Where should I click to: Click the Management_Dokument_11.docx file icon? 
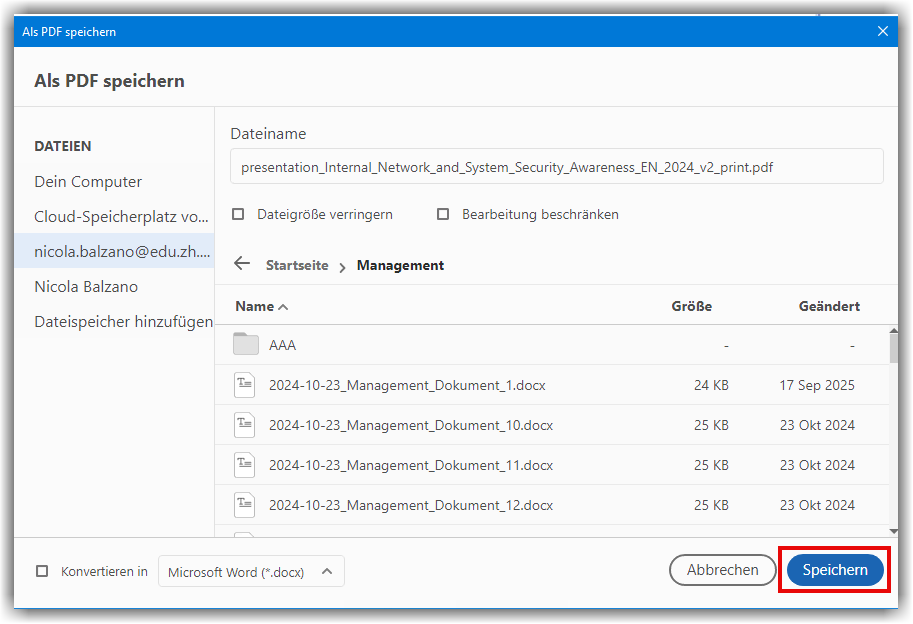click(245, 465)
